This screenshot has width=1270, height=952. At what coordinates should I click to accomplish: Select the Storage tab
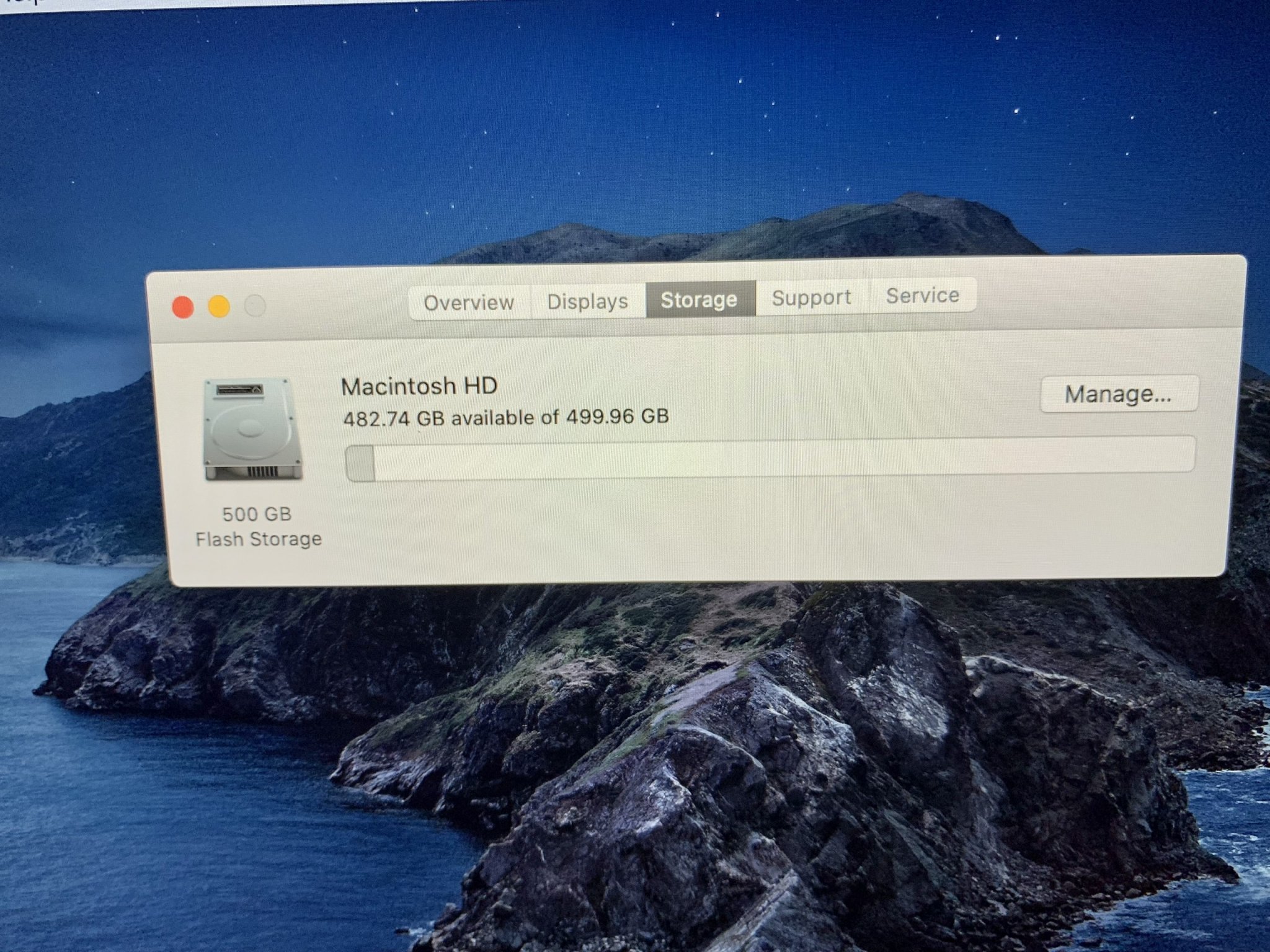(x=699, y=299)
